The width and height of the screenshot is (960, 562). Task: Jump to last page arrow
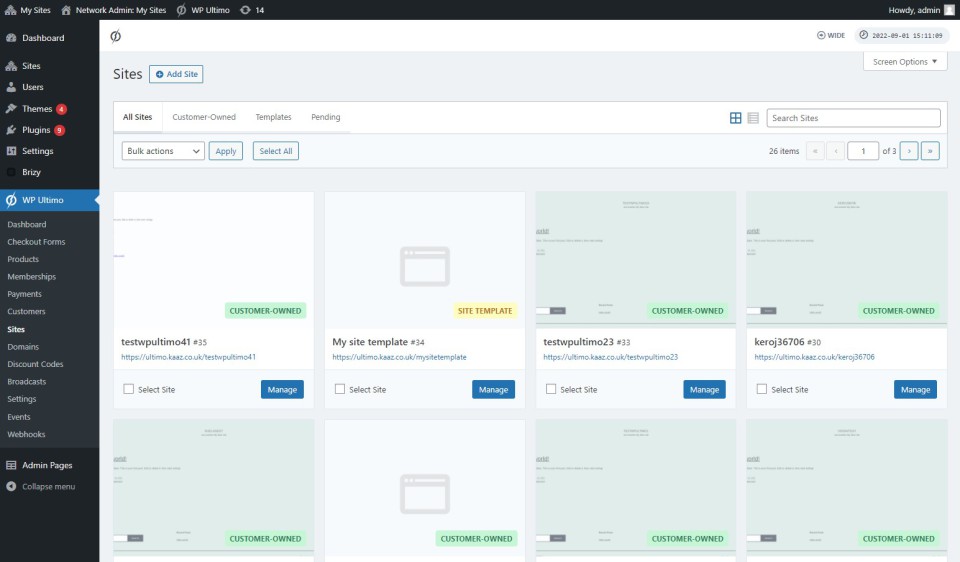(931, 151)
